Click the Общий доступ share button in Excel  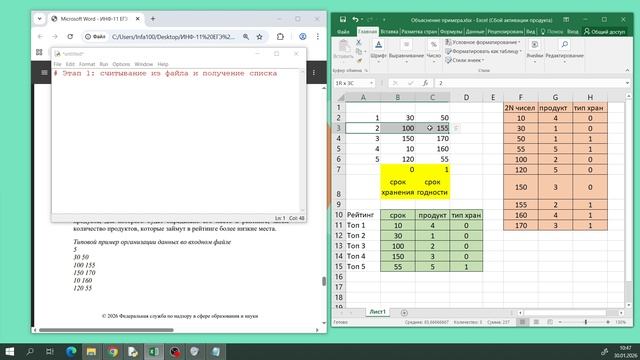pos(604,31)
